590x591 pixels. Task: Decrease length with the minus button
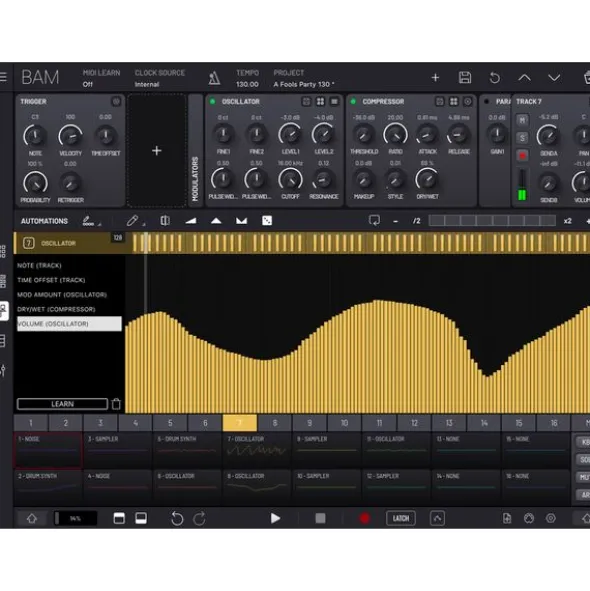(x=395, y=221)
